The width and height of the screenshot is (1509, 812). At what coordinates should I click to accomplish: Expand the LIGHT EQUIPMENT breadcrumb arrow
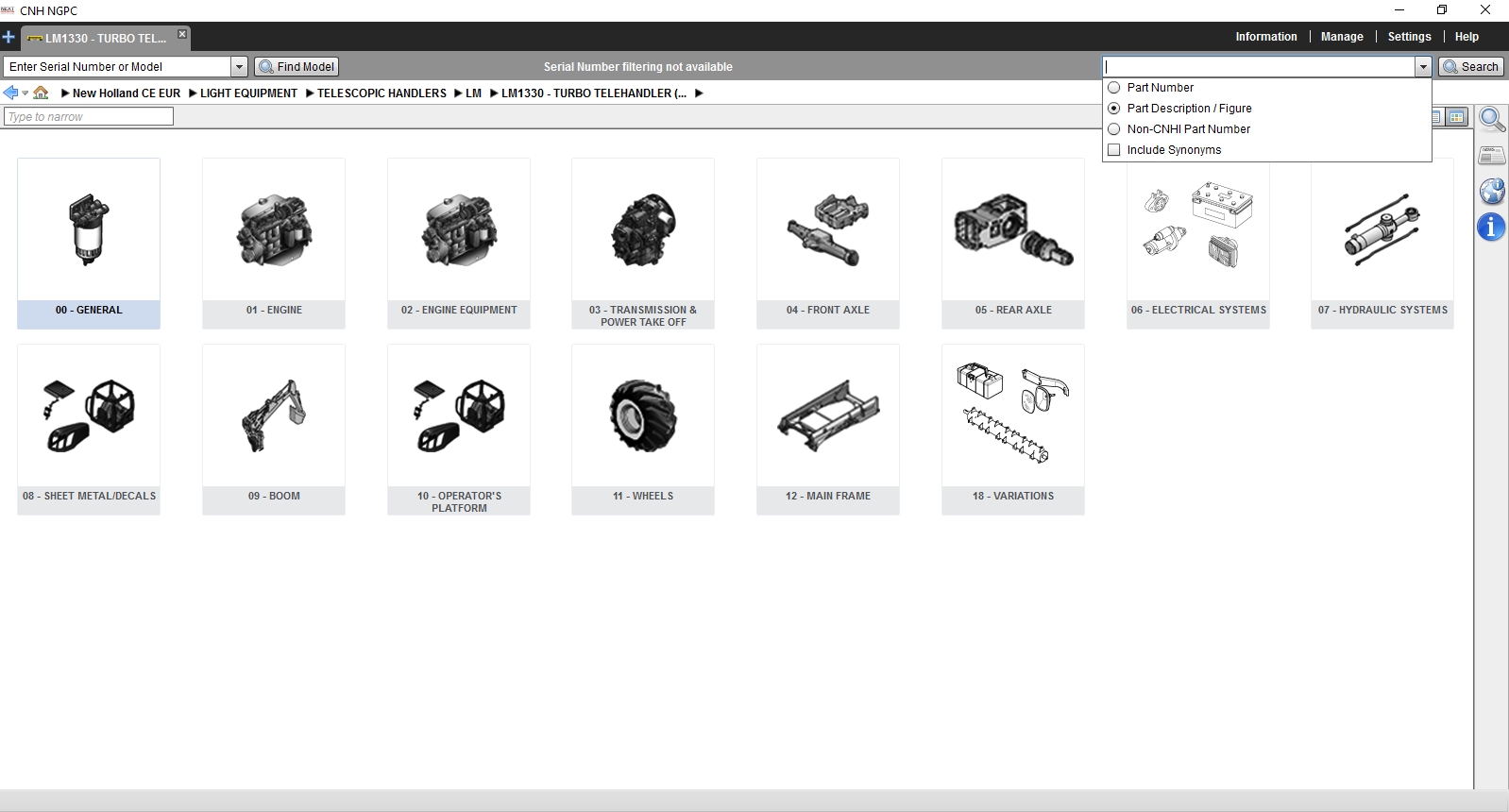click(193, 93)
